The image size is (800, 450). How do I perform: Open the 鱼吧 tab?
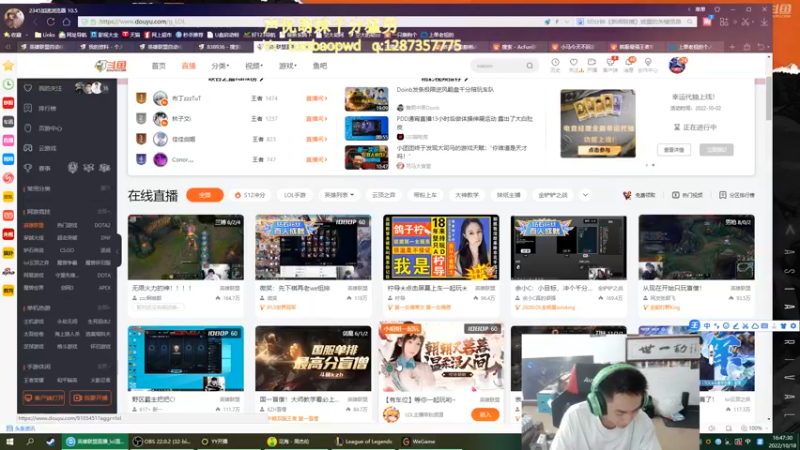pyautogui.click(x=320, y=66)
